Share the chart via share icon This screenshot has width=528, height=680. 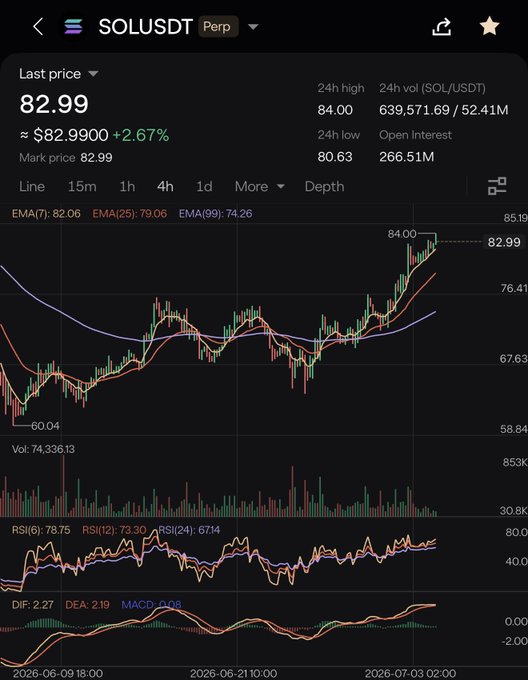442,27
